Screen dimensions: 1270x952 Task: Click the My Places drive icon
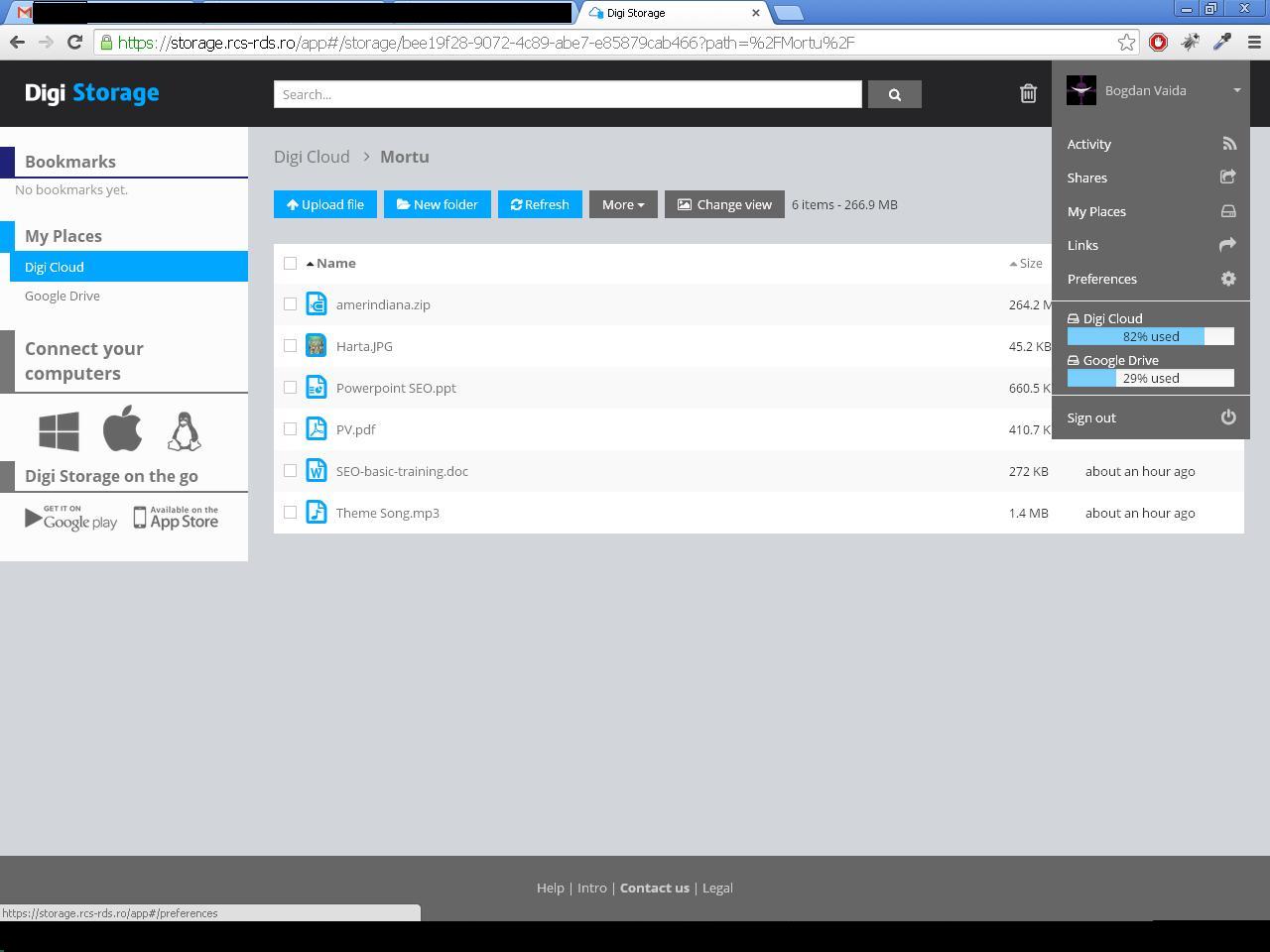click(1228, 211)
